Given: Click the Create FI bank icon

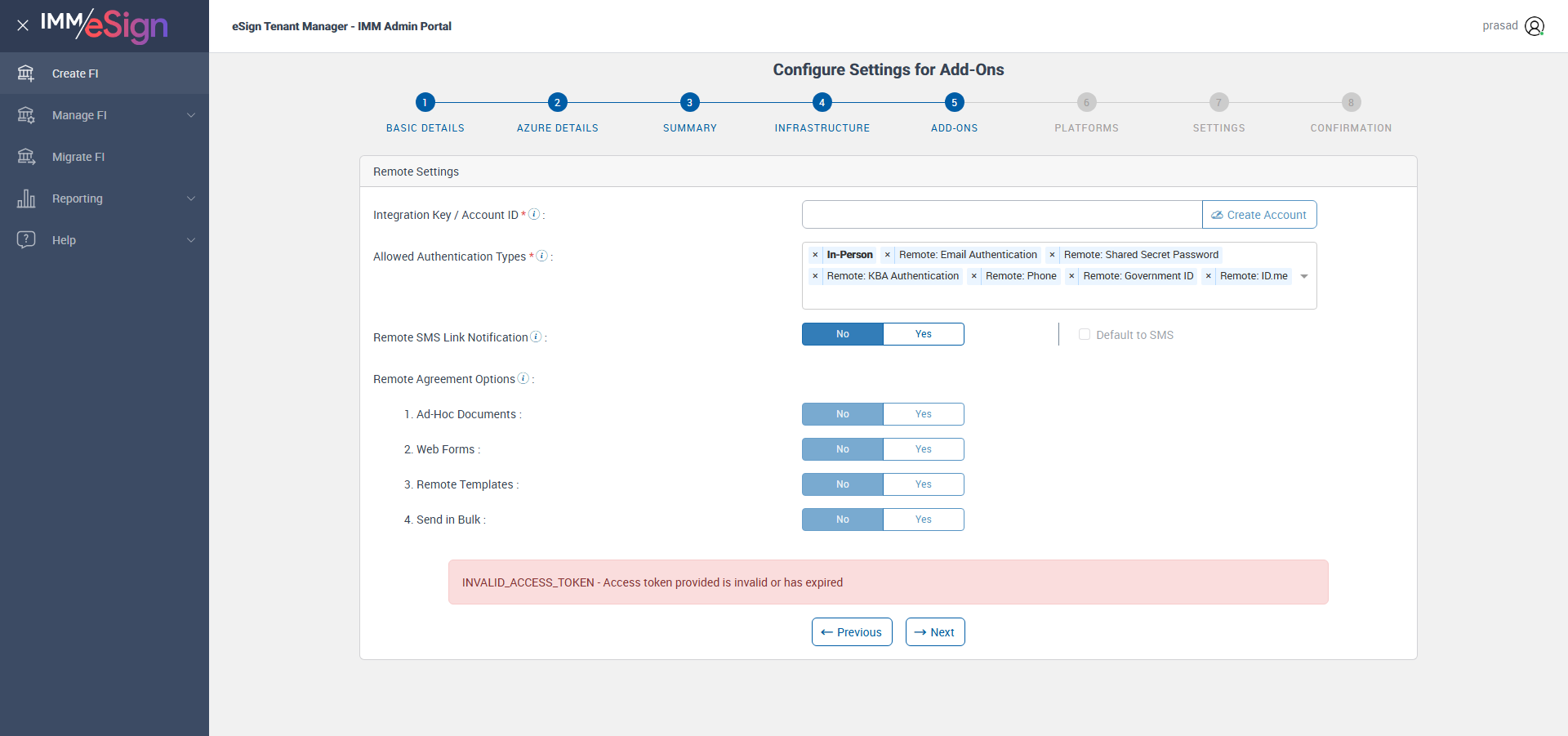Looking at the screenshot, I should tap(26, 74).
